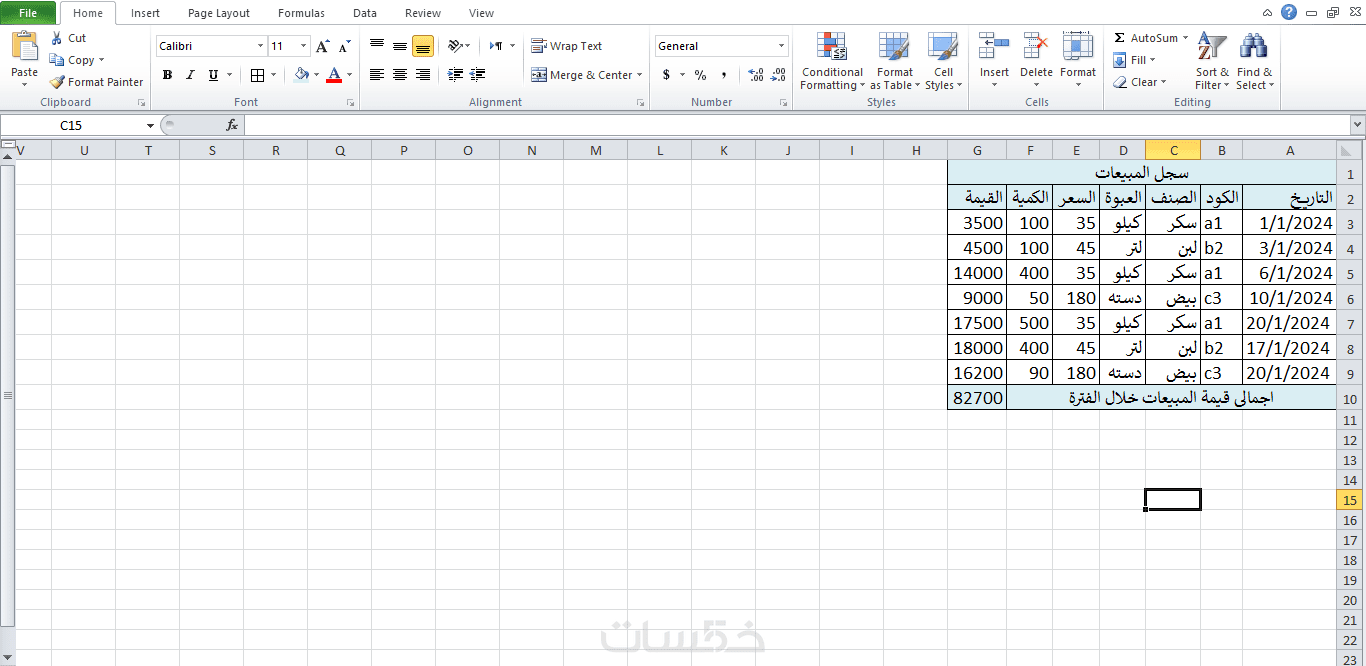The image size is (1366, 666).
Task: Open the File tab
Action: click(x=28, y=13)
